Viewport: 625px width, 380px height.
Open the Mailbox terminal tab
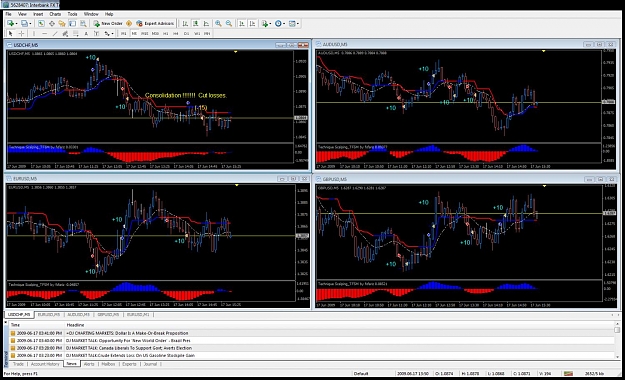[108, 364]
